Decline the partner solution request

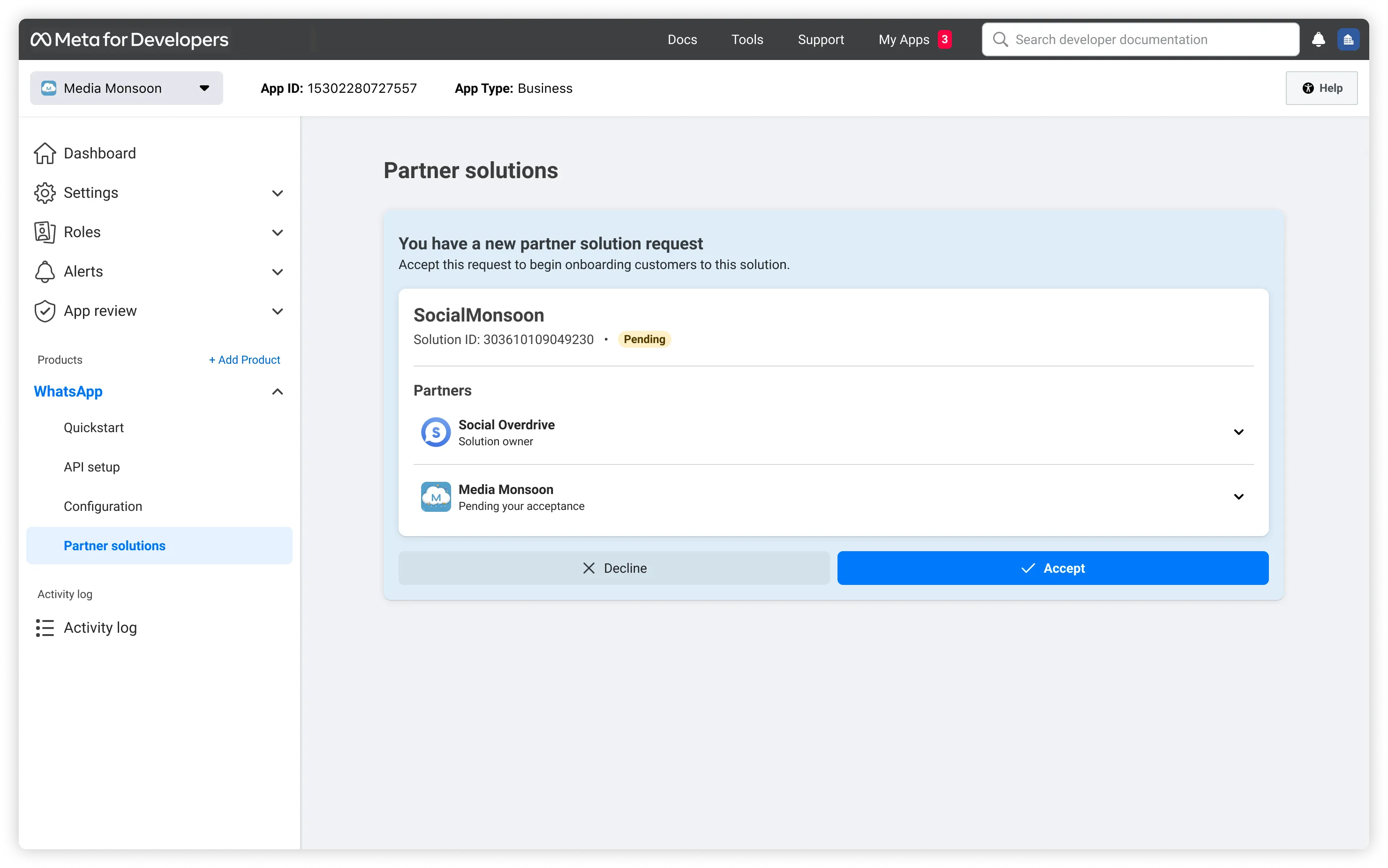coord(613,569)
